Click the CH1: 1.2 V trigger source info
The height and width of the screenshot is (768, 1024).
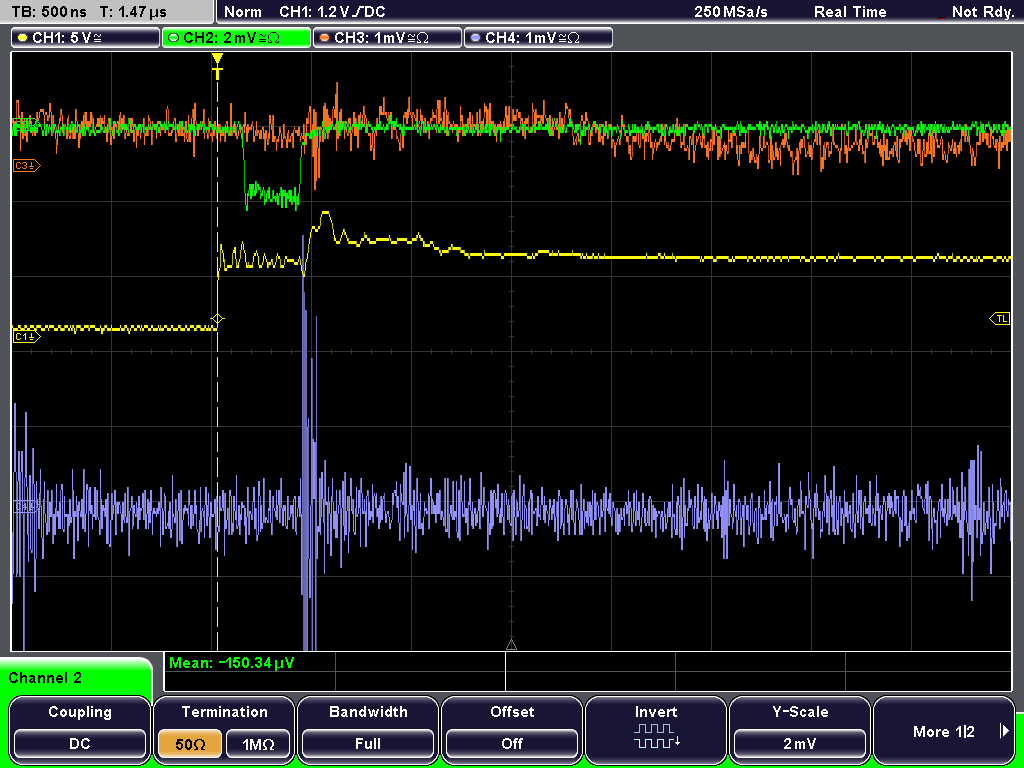(x=332, y=12)
